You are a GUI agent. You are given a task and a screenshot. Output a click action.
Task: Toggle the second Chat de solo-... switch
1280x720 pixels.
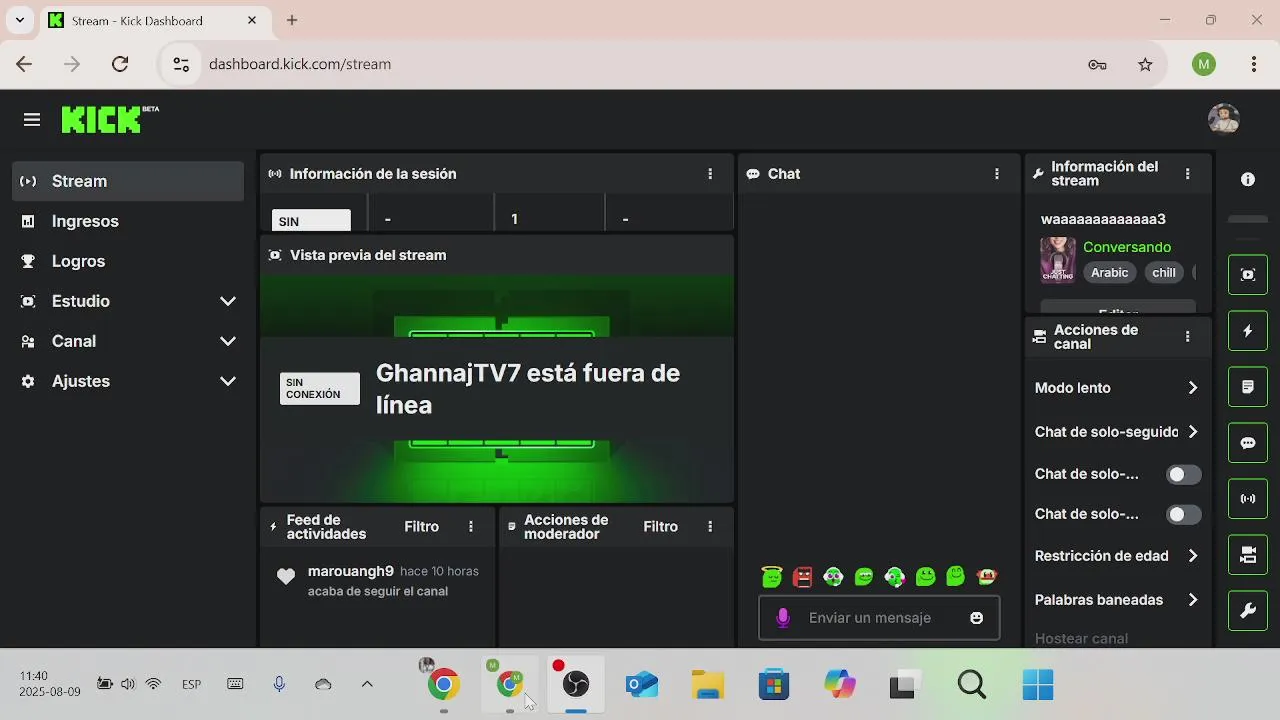1184,515
